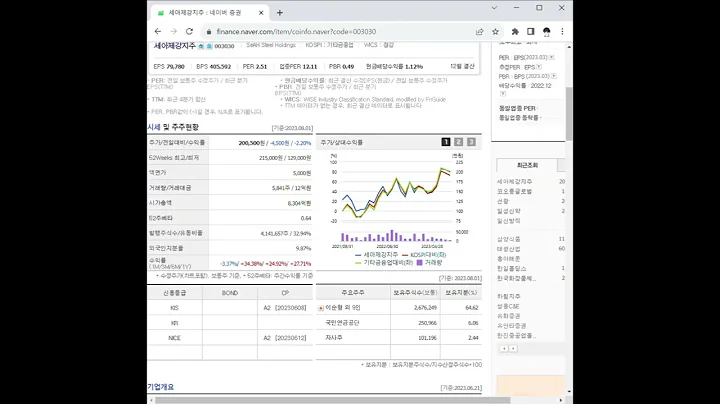View site security lock info
Screen dimensions: 720x404
coord(209,32)
